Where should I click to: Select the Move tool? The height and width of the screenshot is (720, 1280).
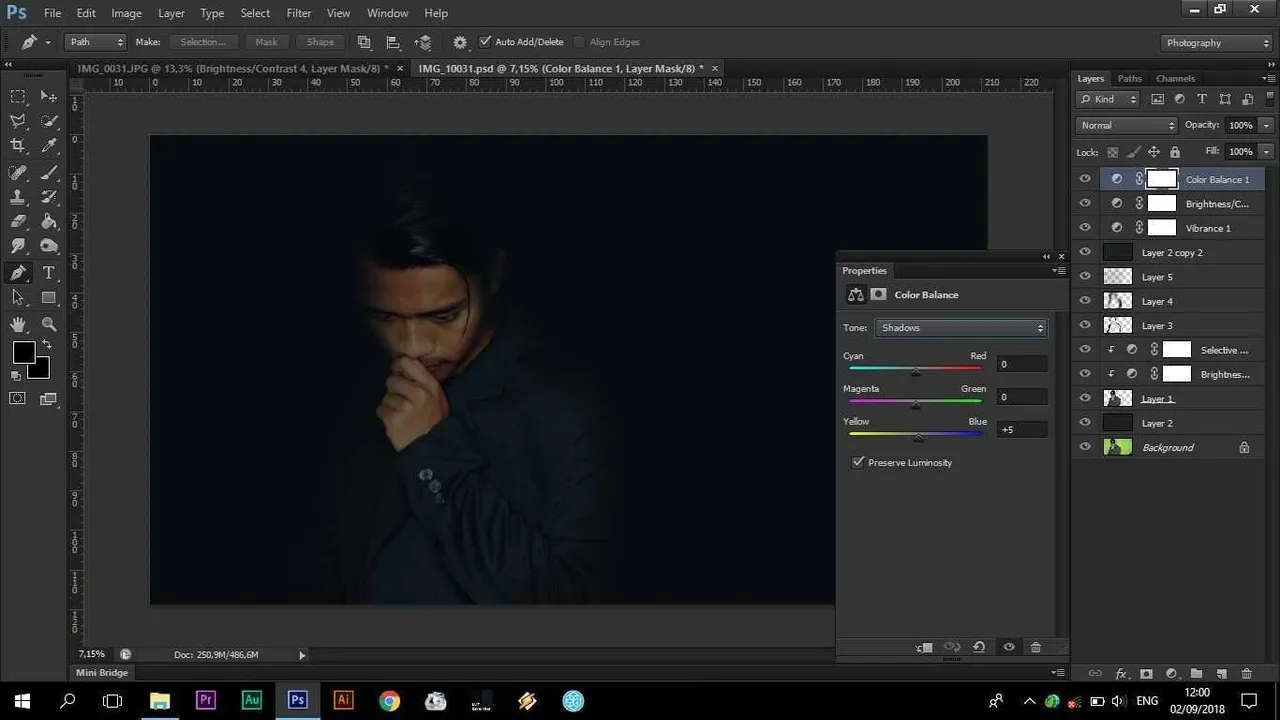click(x=48, y=97)
